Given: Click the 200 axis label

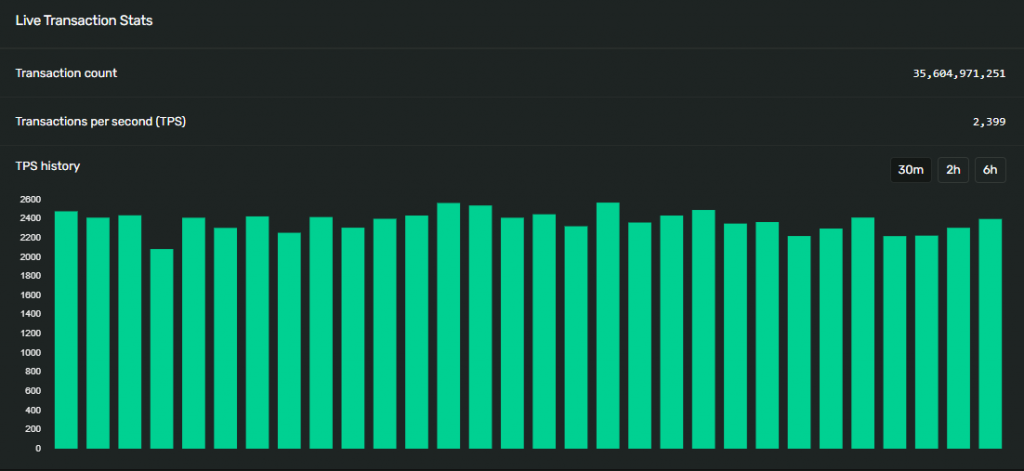Looking at the screenshot, I should click(x=35, y=429).
